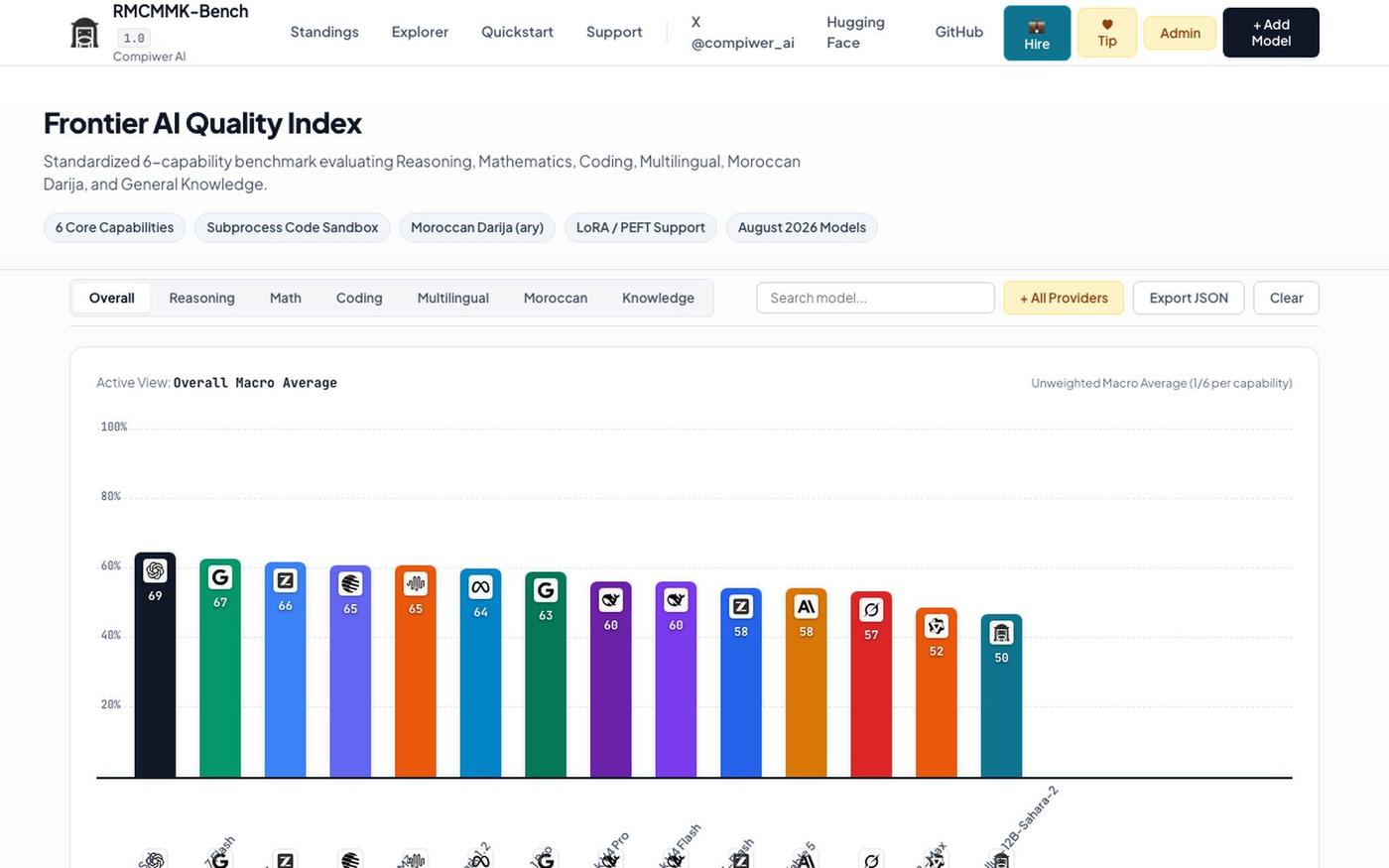Switch to the Knowledge tab
Viewport: 1389px width, 868px height.
point(659,298)
